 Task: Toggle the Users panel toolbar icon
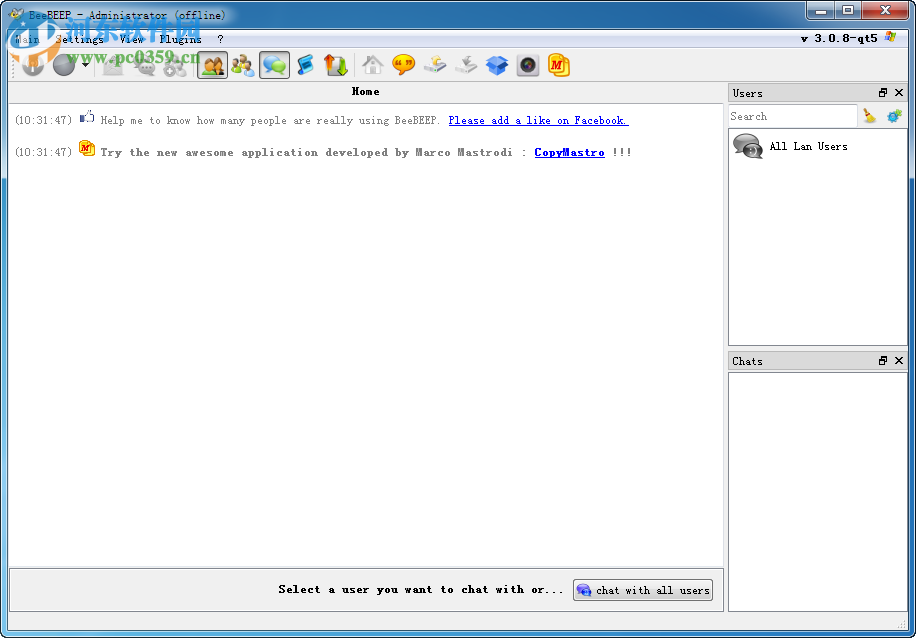click(212, 65)
